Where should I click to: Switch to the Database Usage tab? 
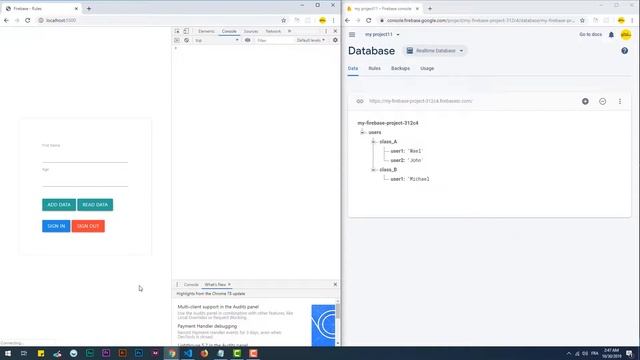[x=427, y=68]
